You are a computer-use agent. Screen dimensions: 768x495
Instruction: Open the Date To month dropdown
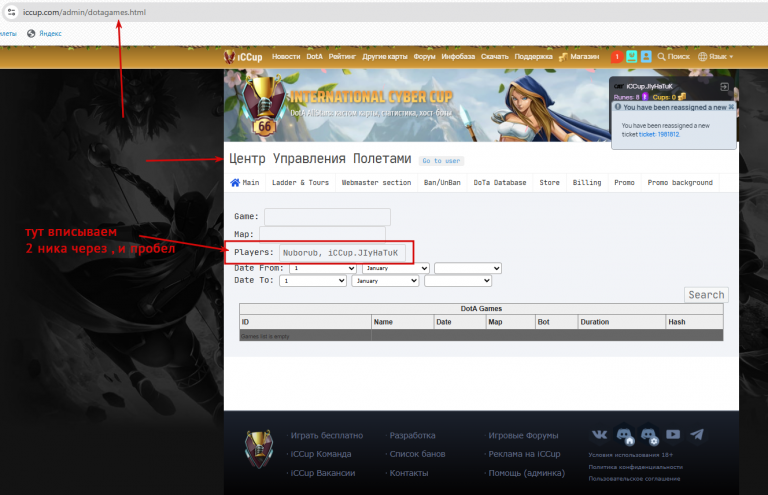[385, 281]
